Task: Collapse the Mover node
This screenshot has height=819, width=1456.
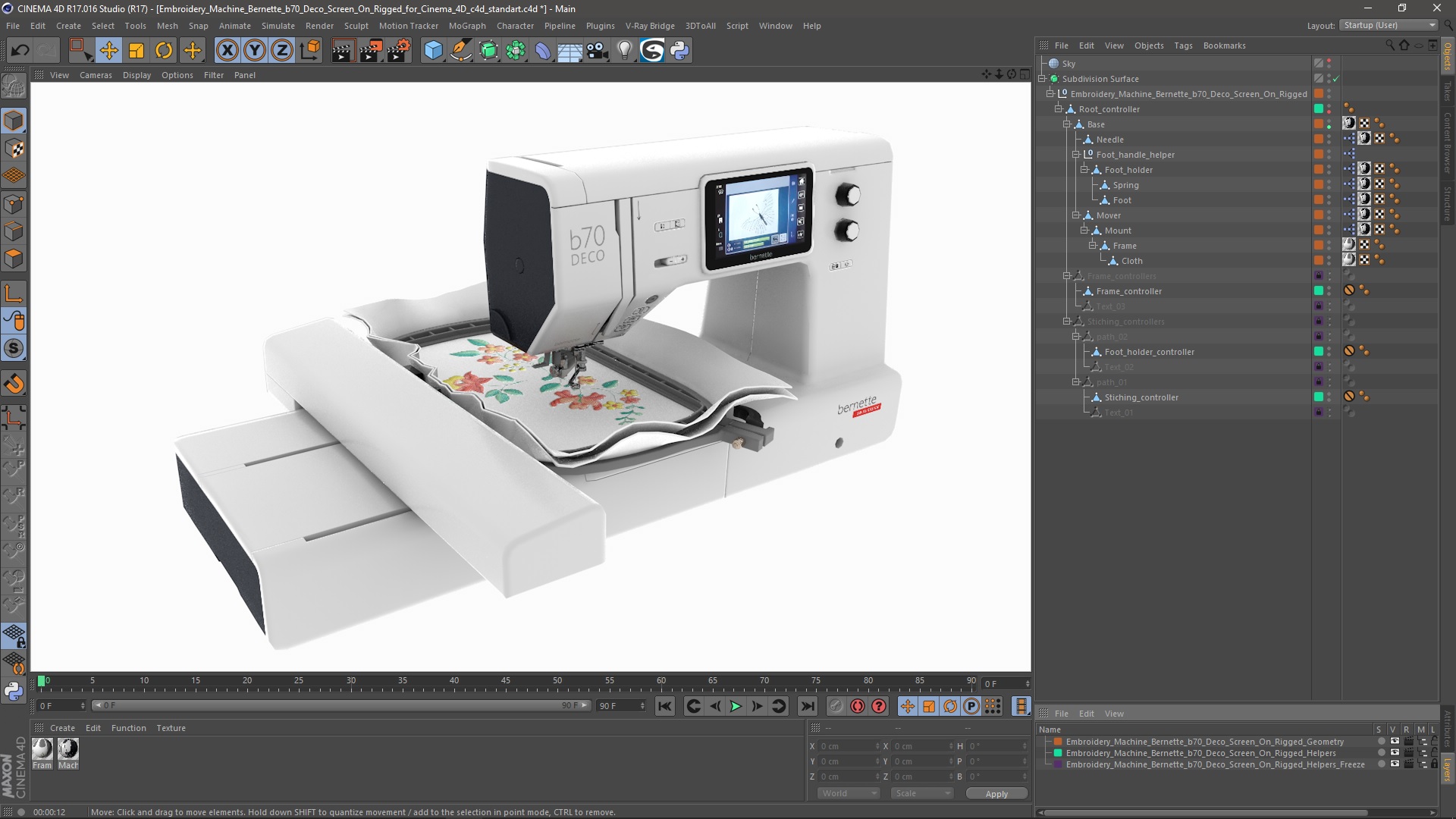Action: click(1075, 215)
